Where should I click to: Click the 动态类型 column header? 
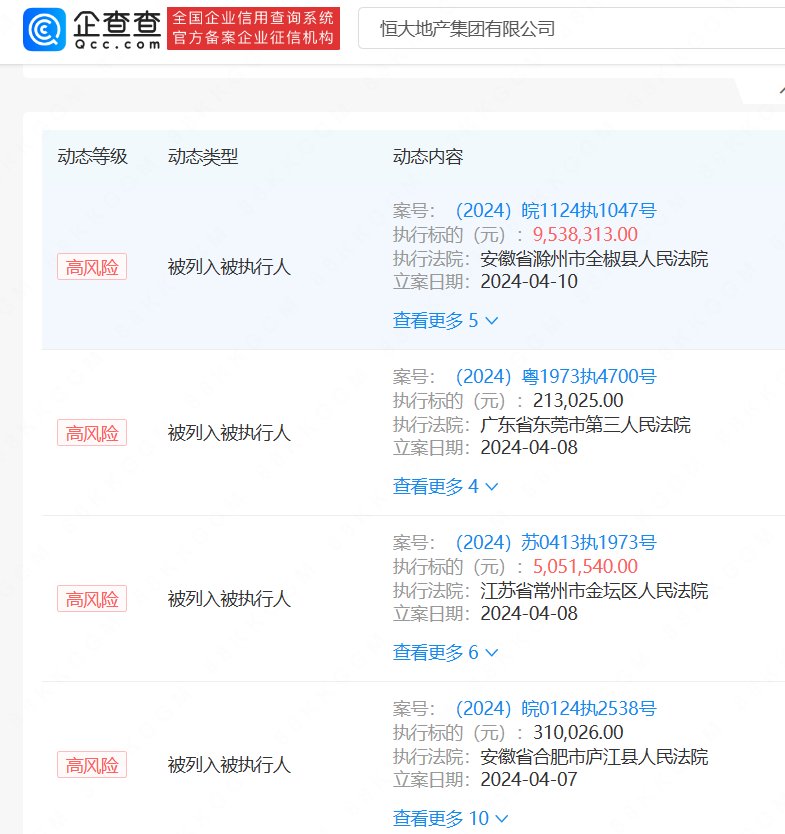click(x=203, y=157)
